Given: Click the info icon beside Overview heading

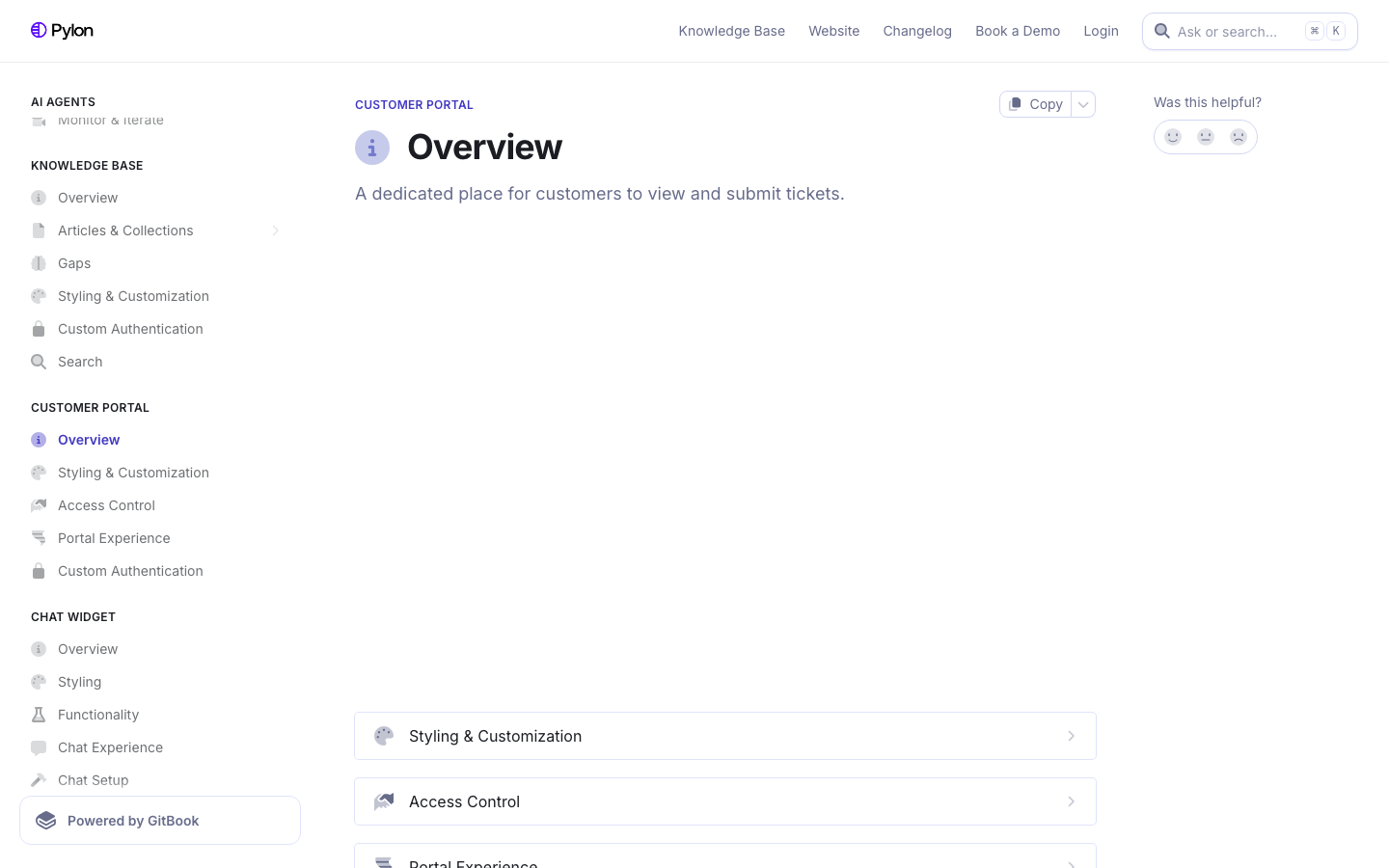Looking at the screenshot, I should coord(372,148).
